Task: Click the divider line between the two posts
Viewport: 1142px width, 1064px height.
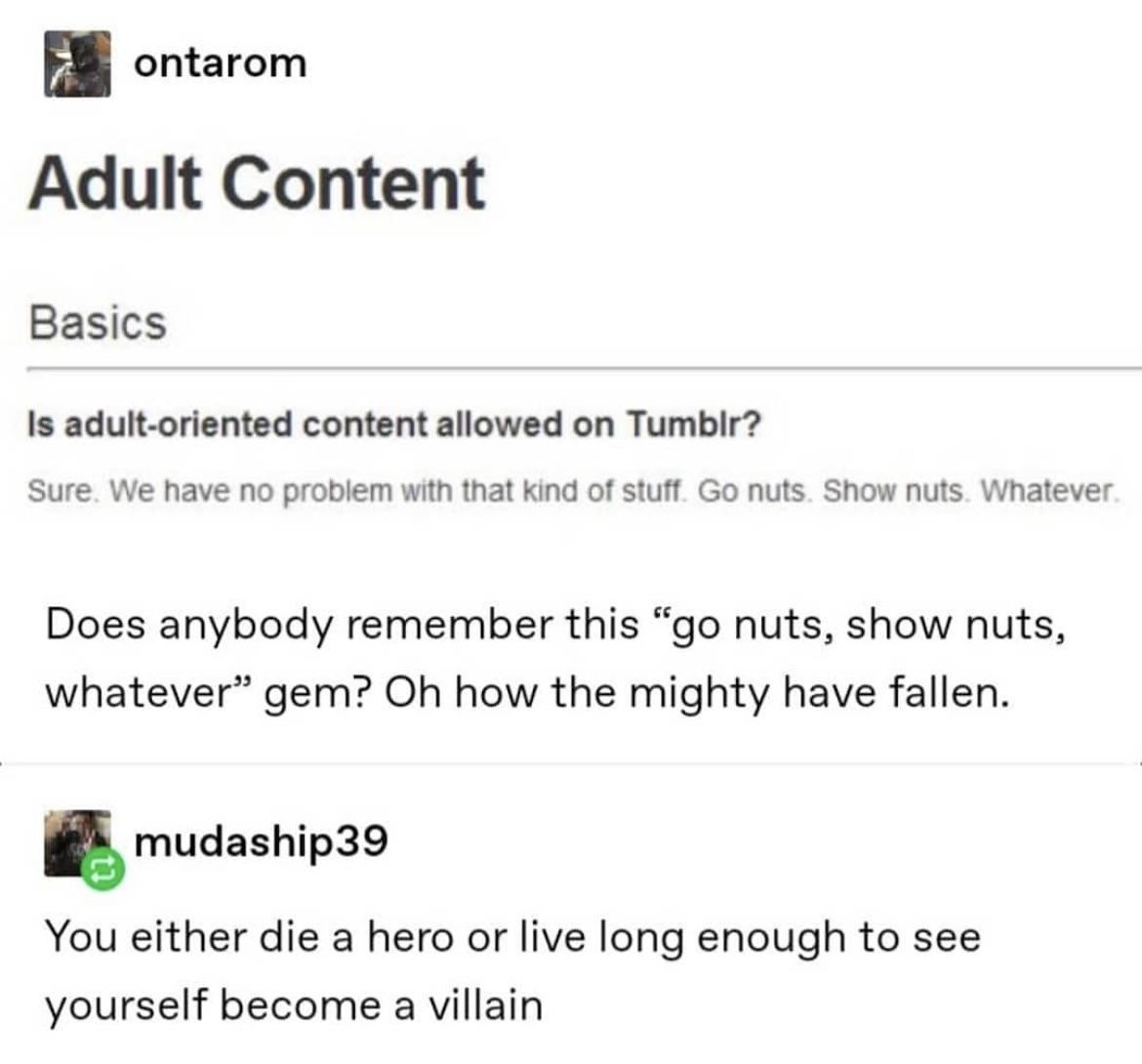Action: (x=584, y=762)
